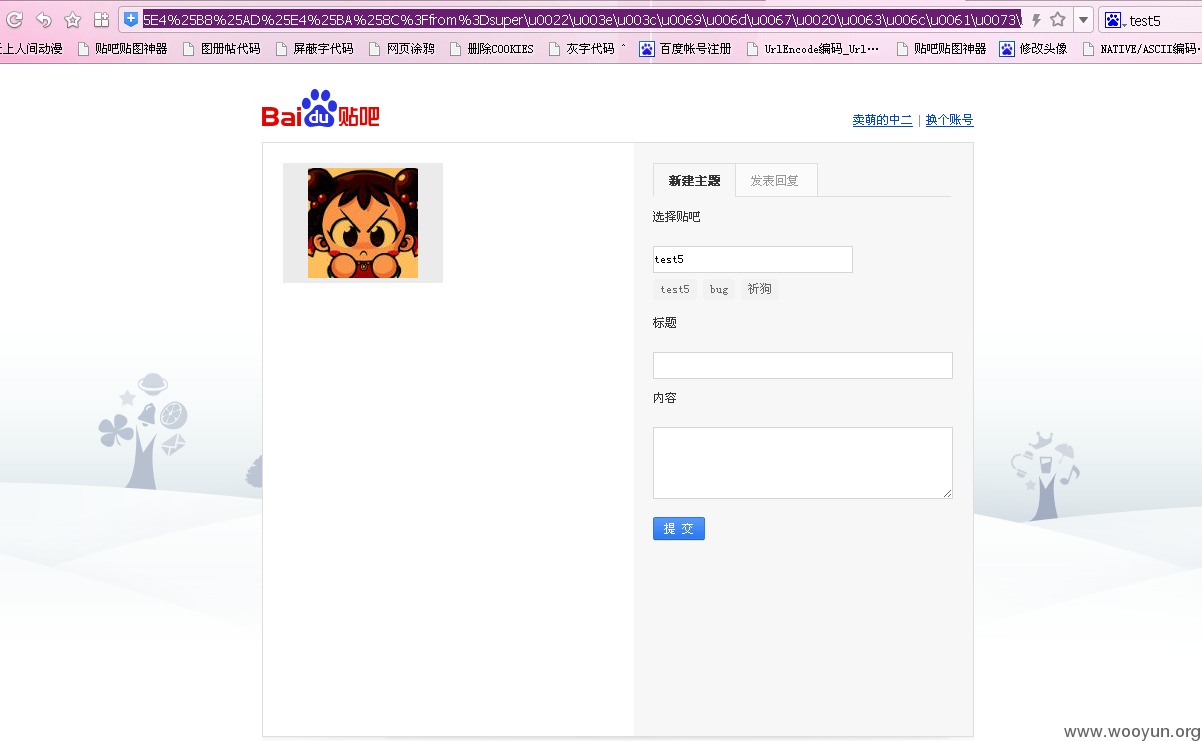
Task: Click the shield icon in address bar
Action: (x=131, y=19)
